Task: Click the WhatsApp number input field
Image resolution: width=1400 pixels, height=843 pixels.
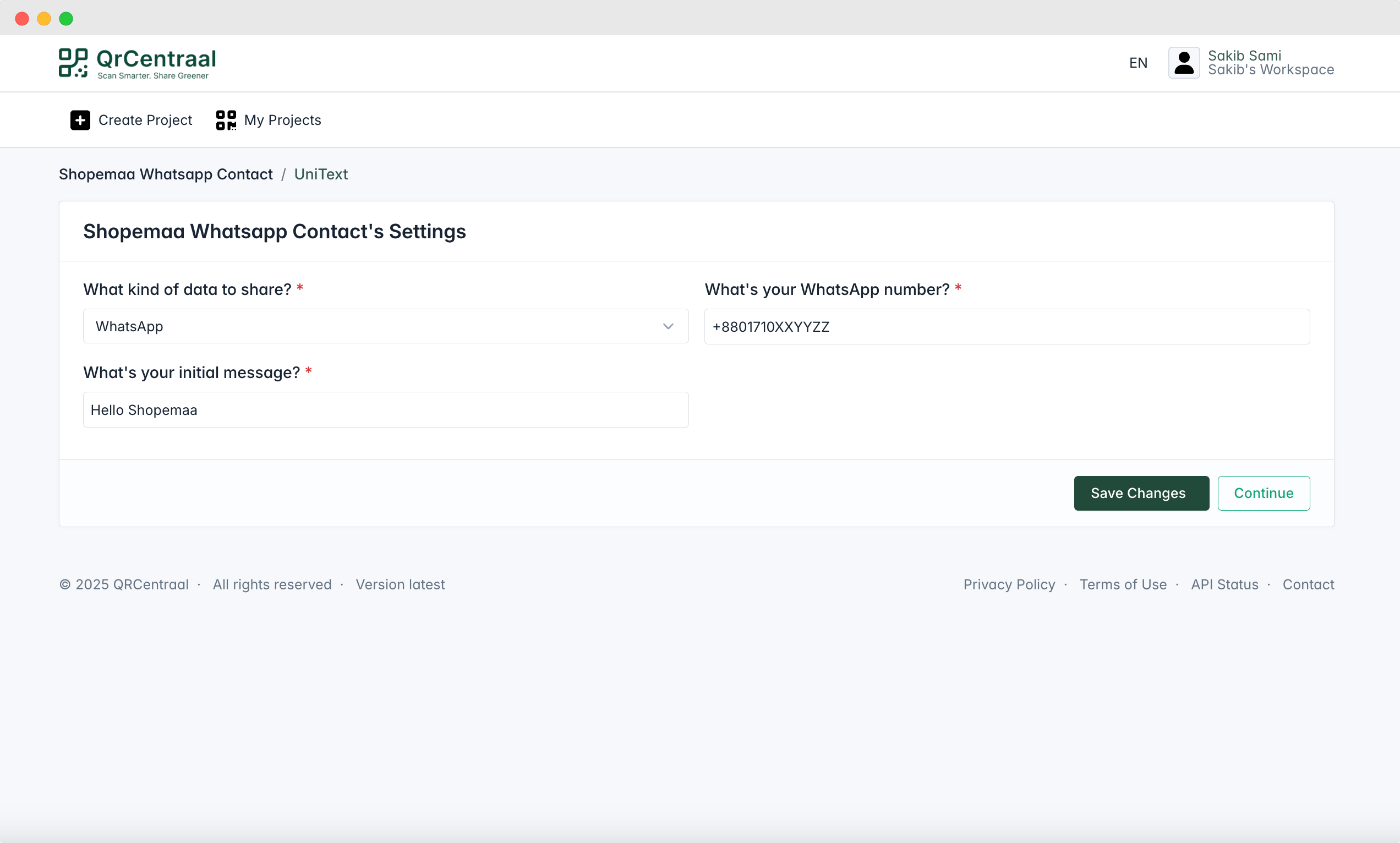Action: 1007,327
